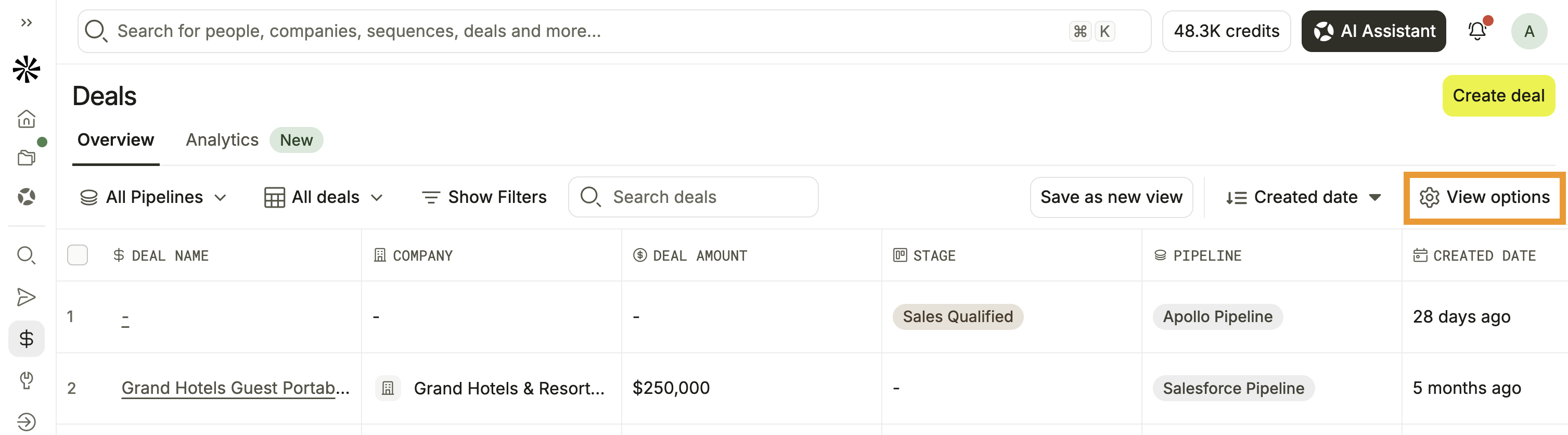Click the Apollo logo in sidebar
The height and width of the screenshot is (435, 1568).
[26, 69]
